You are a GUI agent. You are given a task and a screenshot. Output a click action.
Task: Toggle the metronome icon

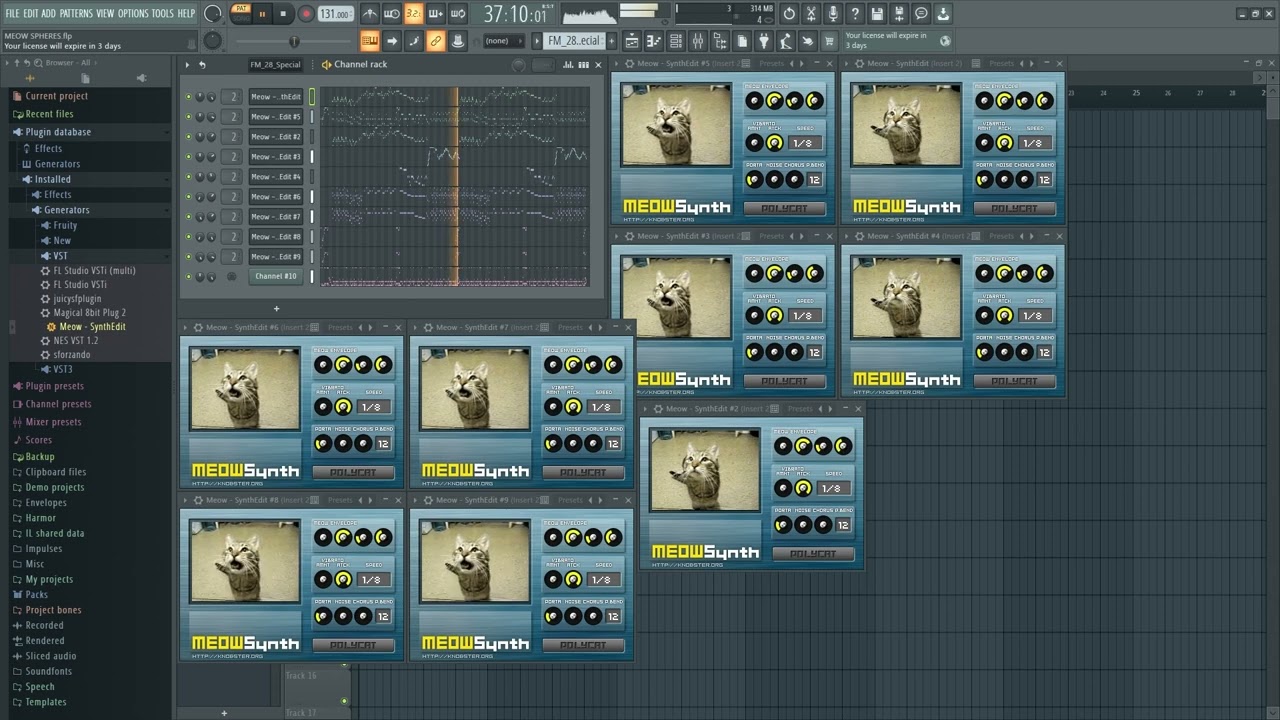point(370,14)
